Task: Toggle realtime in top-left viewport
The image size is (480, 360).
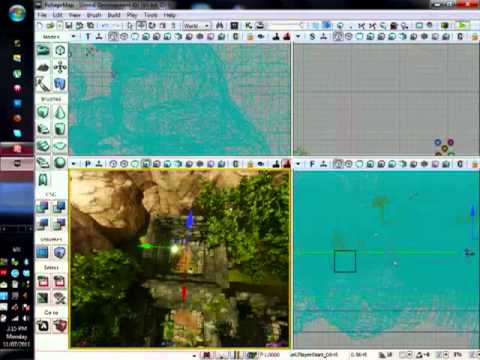Action: pyautogui.click(x=99, y=36)
